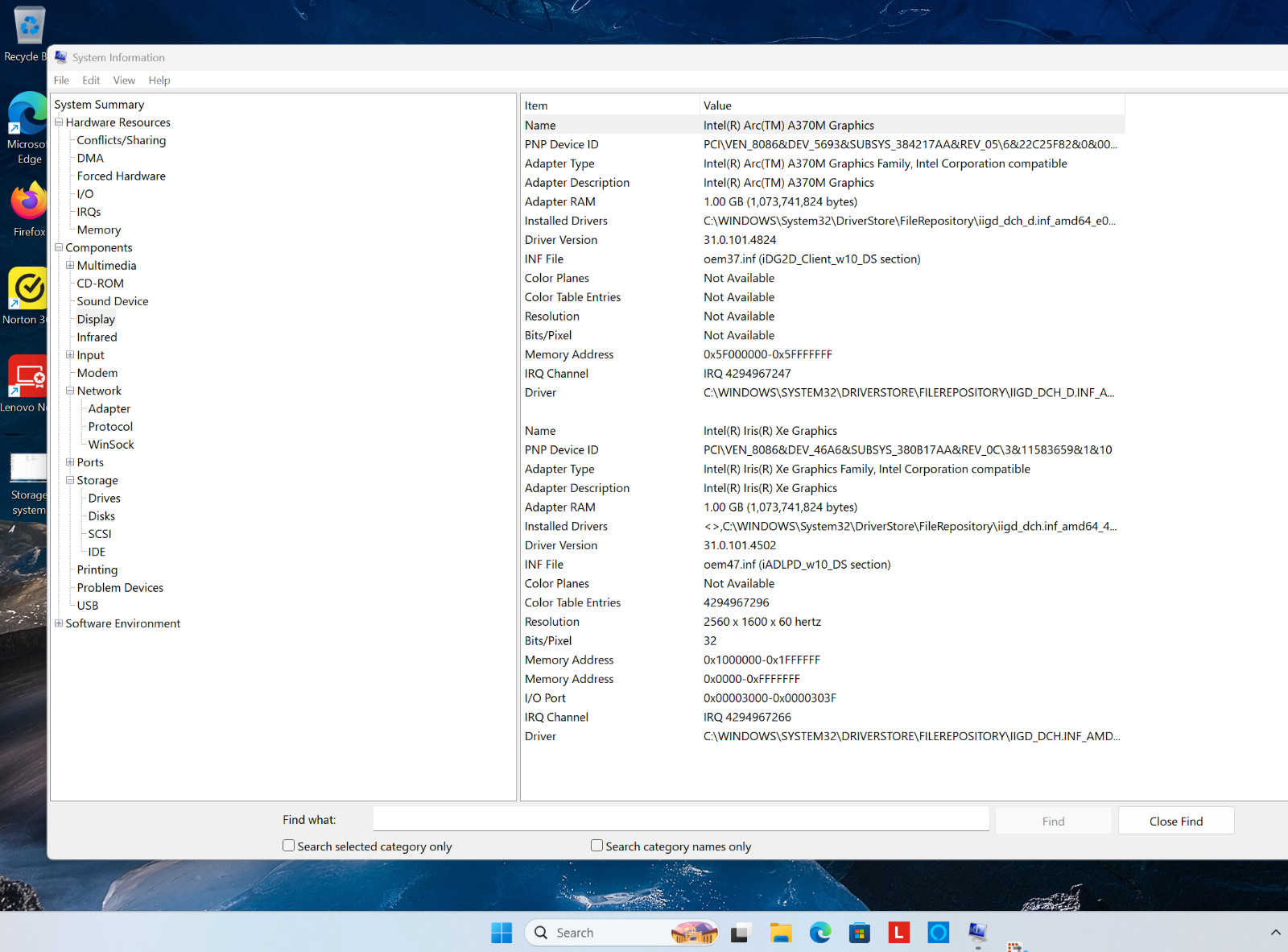Tick Search category names only checkbox
This screenshot has height=952, width=1288.
coord(597,846)
